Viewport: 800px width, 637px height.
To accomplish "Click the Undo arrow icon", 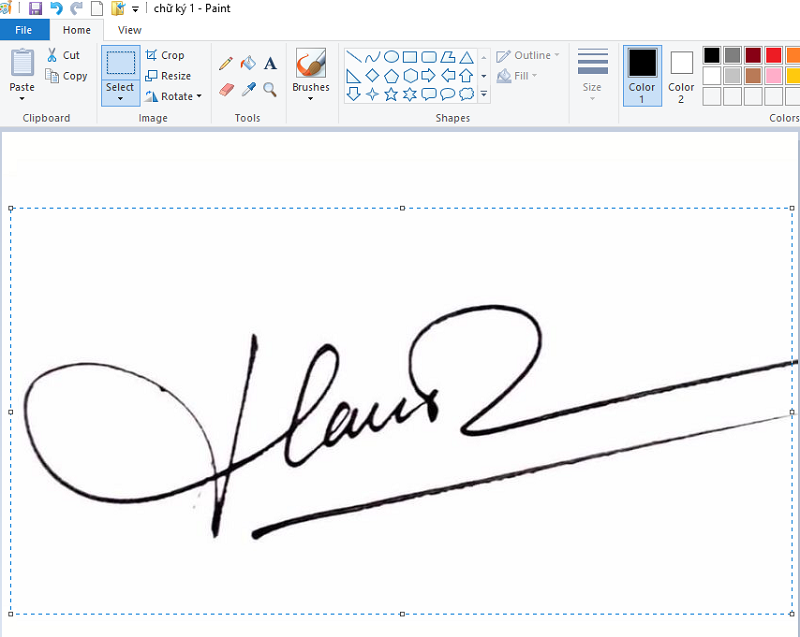I will click(x=56, y=8).
